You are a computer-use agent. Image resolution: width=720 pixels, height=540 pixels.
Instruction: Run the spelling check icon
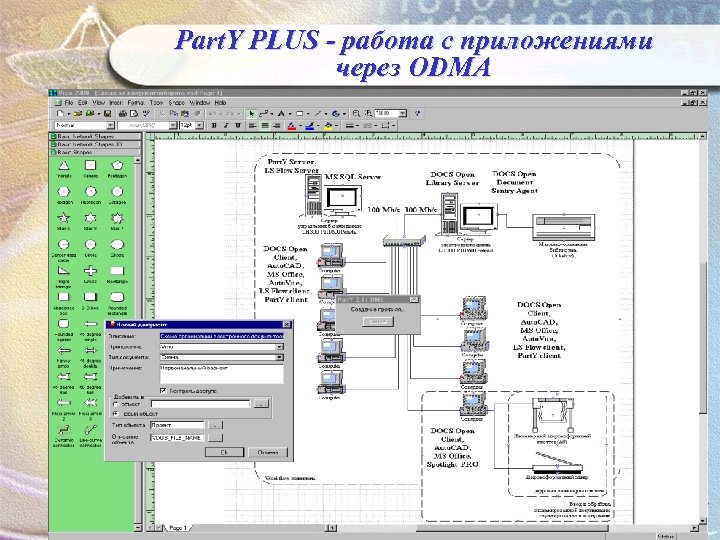[x=146, y=113]
